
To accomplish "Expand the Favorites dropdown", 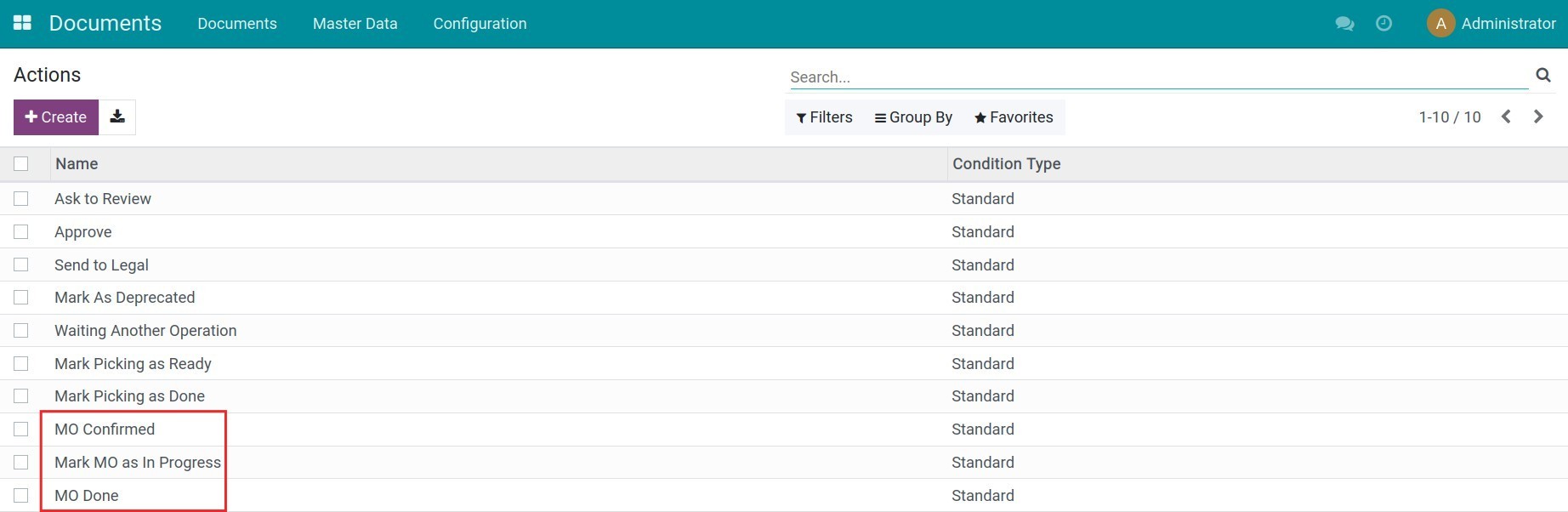I will pos(1014,117).
